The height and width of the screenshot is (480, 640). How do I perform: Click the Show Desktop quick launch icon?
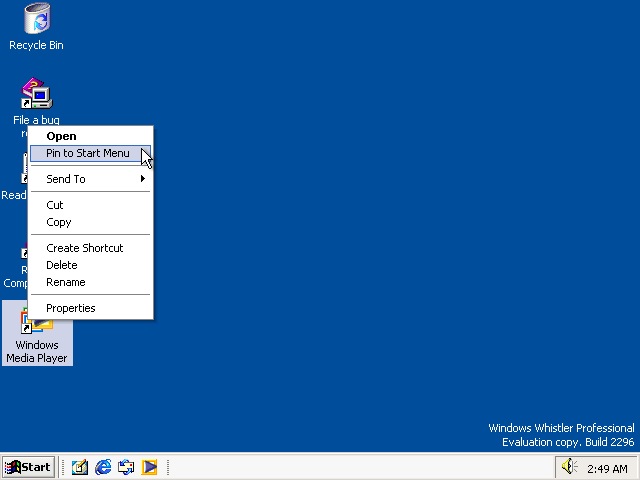click(80, 467)
